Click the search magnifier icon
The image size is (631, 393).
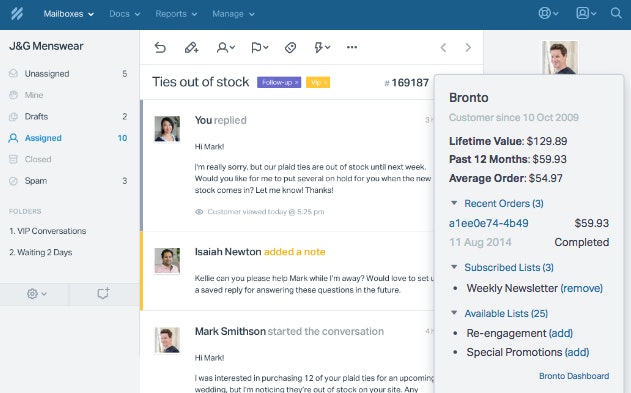point(616,13)
